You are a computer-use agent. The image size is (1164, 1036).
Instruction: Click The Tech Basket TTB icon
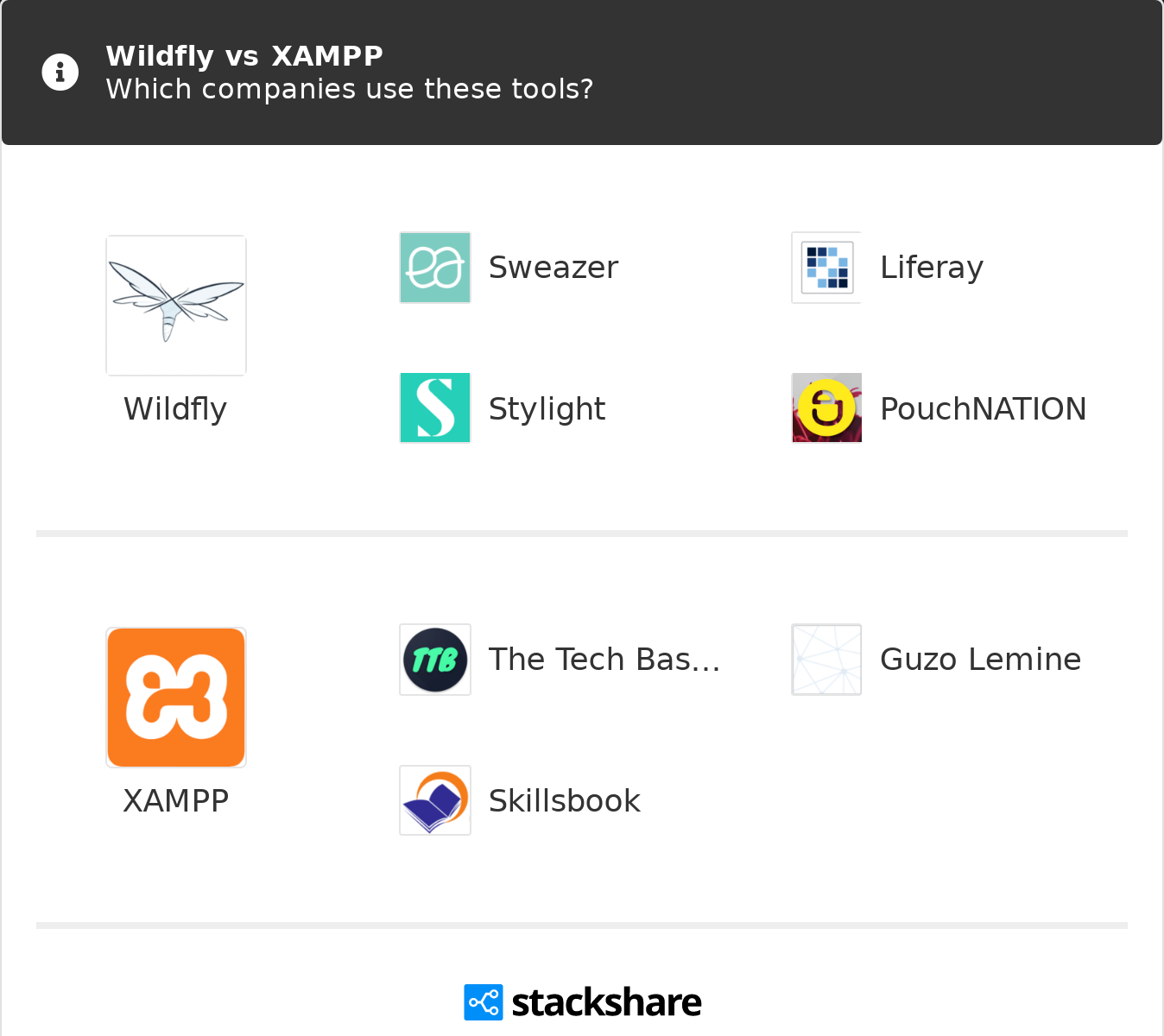pyautogui.click(x=435, y=660)
